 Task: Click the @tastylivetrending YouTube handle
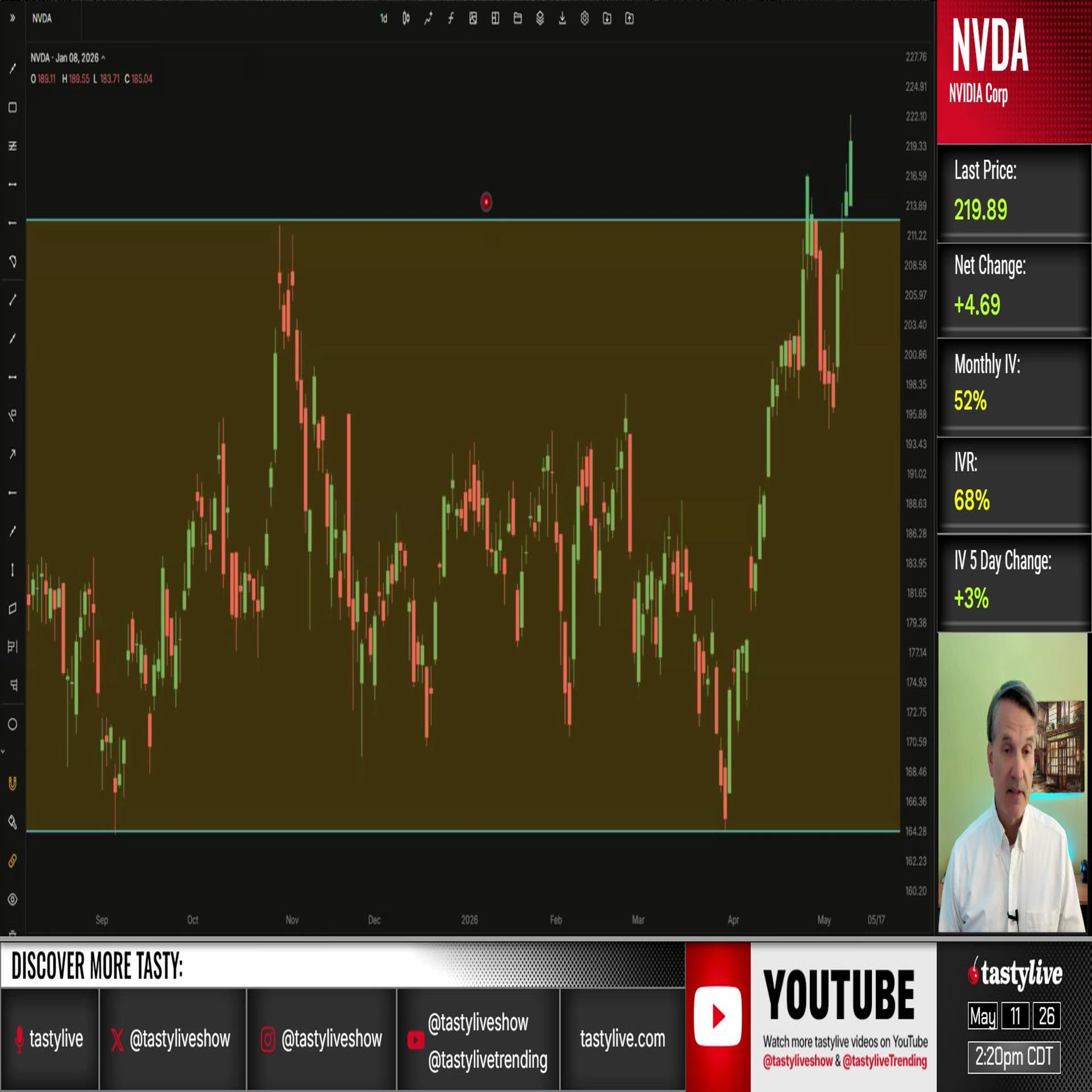pos(488,1060)
